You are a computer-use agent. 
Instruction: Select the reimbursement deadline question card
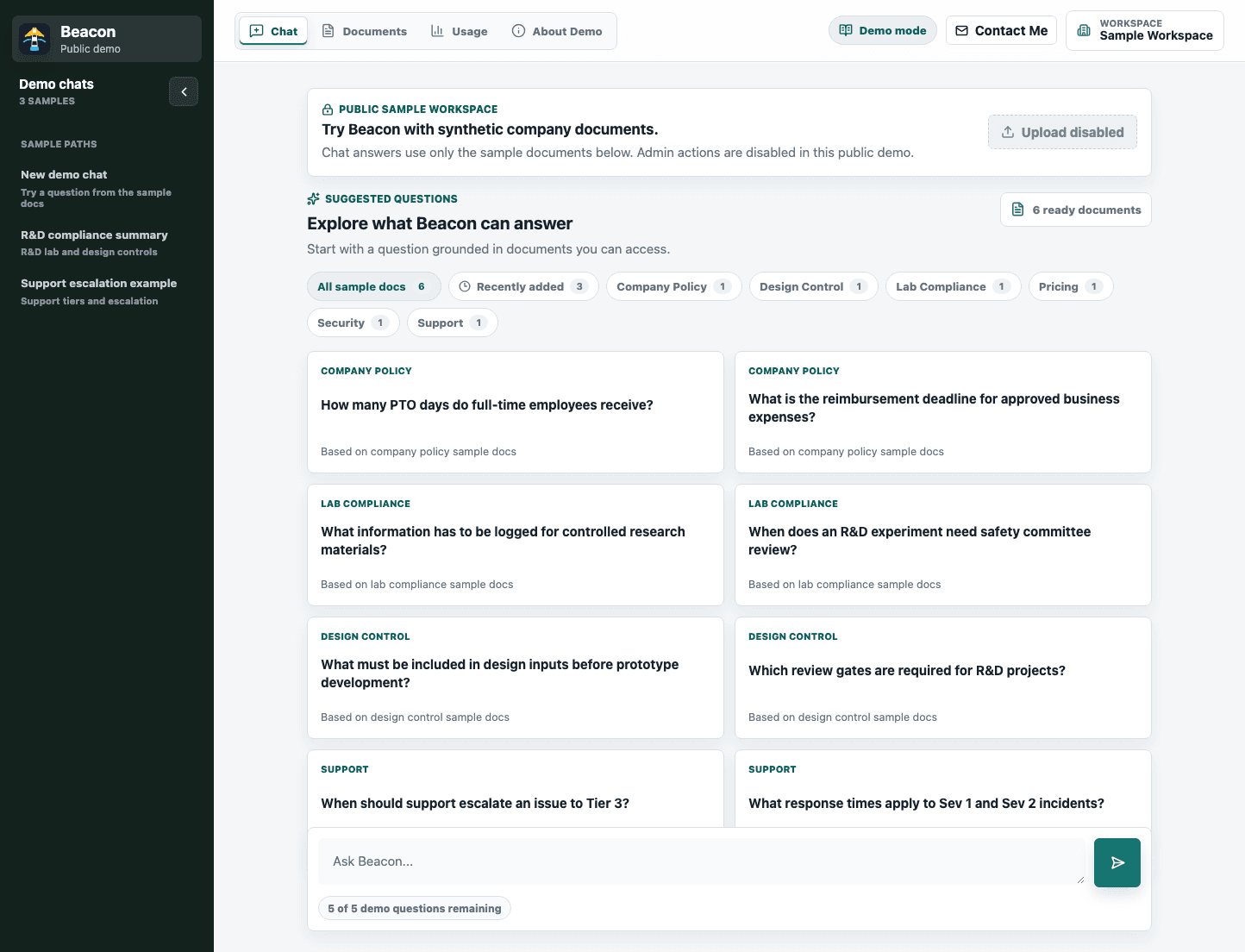[x=943, y=412]
